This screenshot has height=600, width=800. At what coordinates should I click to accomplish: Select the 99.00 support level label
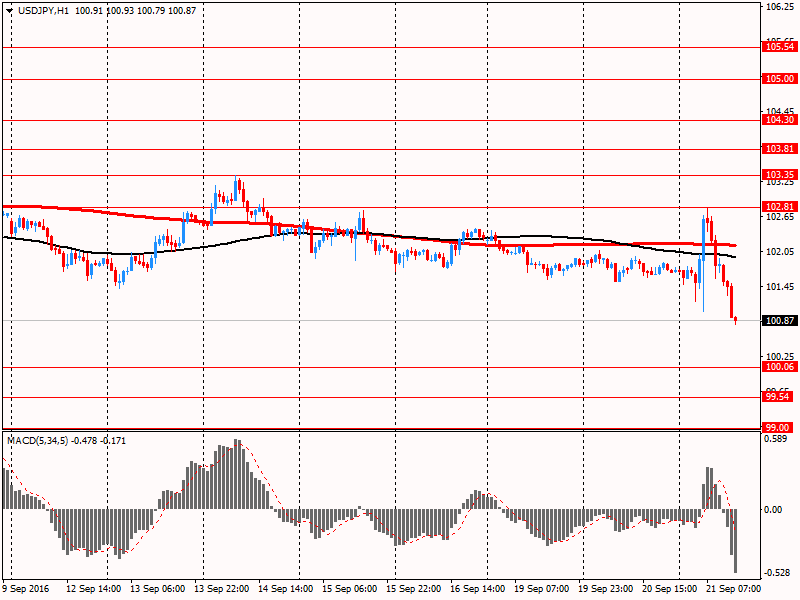coord(777,428)
